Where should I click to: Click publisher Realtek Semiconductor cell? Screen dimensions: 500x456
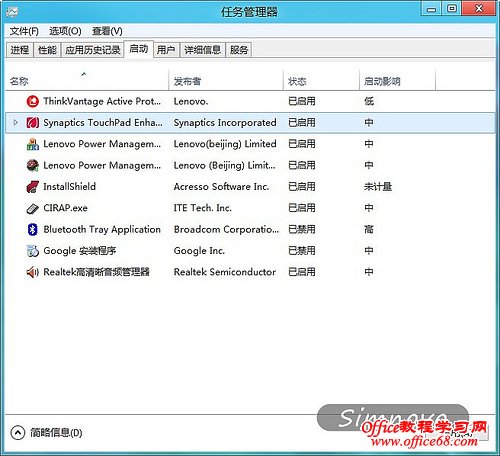pos(225,272)
